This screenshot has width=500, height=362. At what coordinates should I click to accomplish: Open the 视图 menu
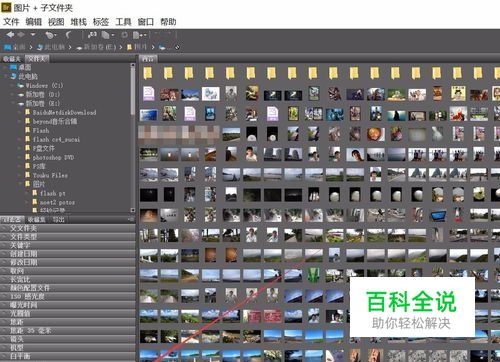(x=56, y=22)
